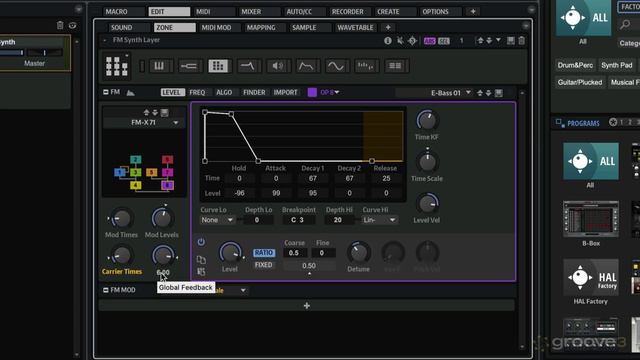
Task: Open the OPTIONS tab
Action: pyautogui.click(x=435, y=11)
